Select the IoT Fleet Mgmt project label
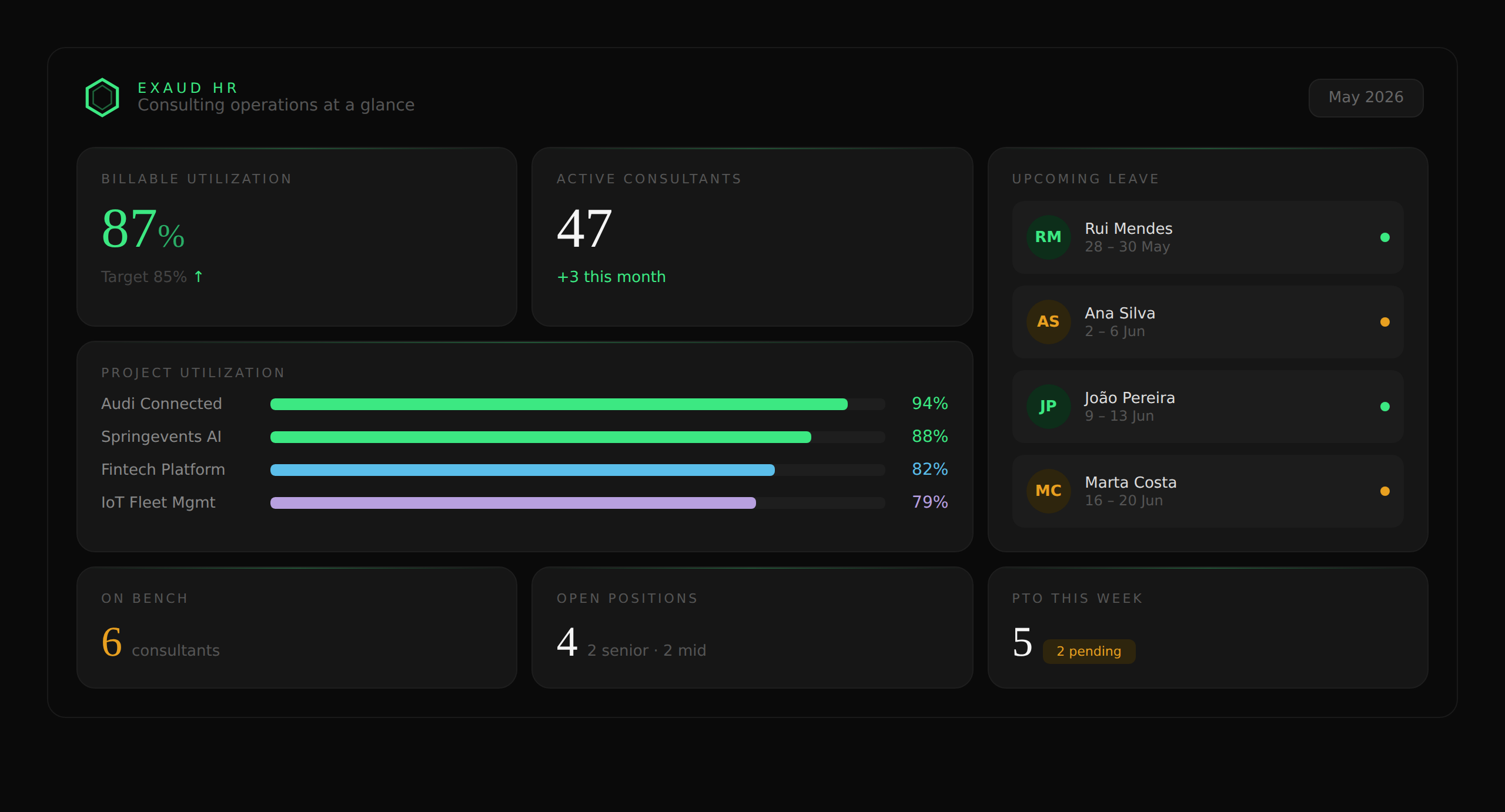Viewport: 1505px width, 812px height. (x=158, y=502)
